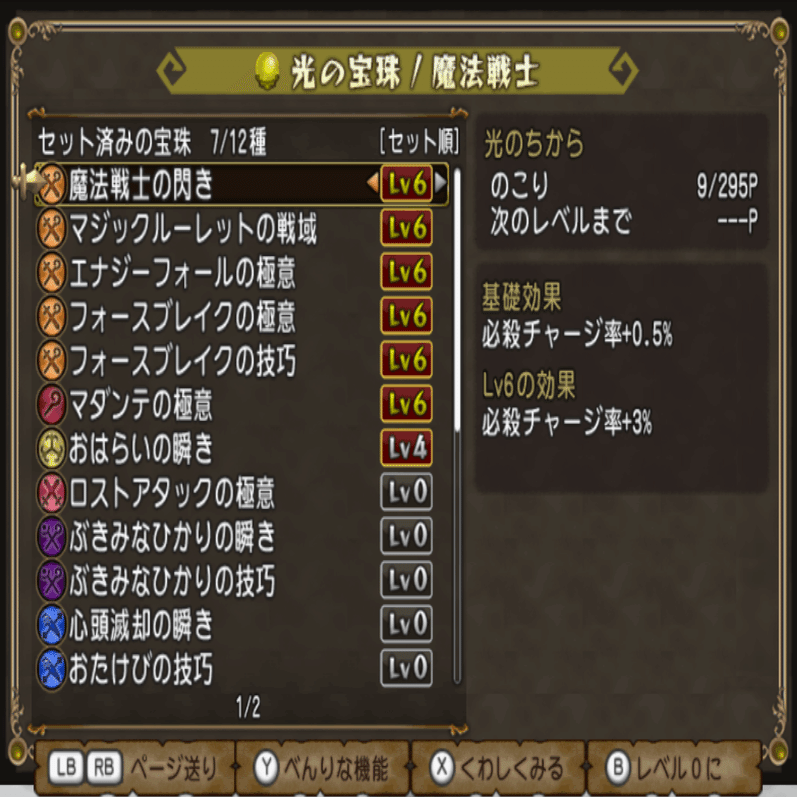Click the pink orb icon for ロストアタックの極意
Screen dimensions: 797x797
click(x=51, y=493)
